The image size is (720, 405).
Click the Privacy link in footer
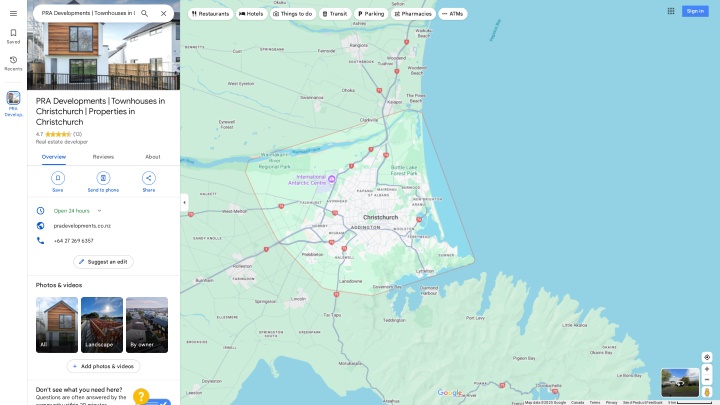tap(612, 403)
